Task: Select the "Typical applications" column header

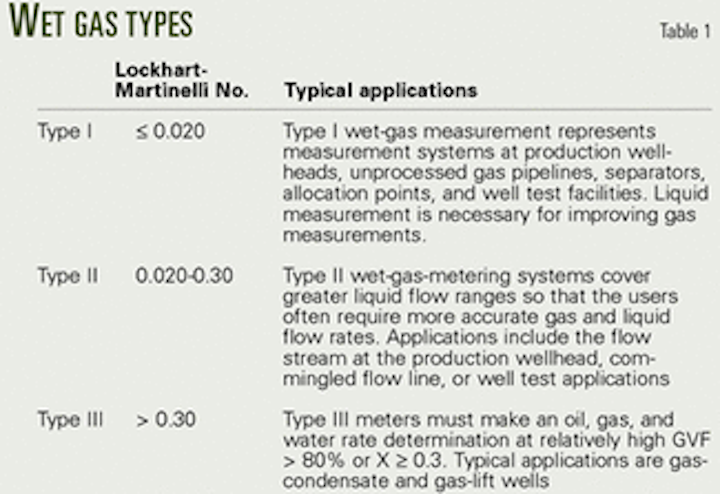Action: 381,90
